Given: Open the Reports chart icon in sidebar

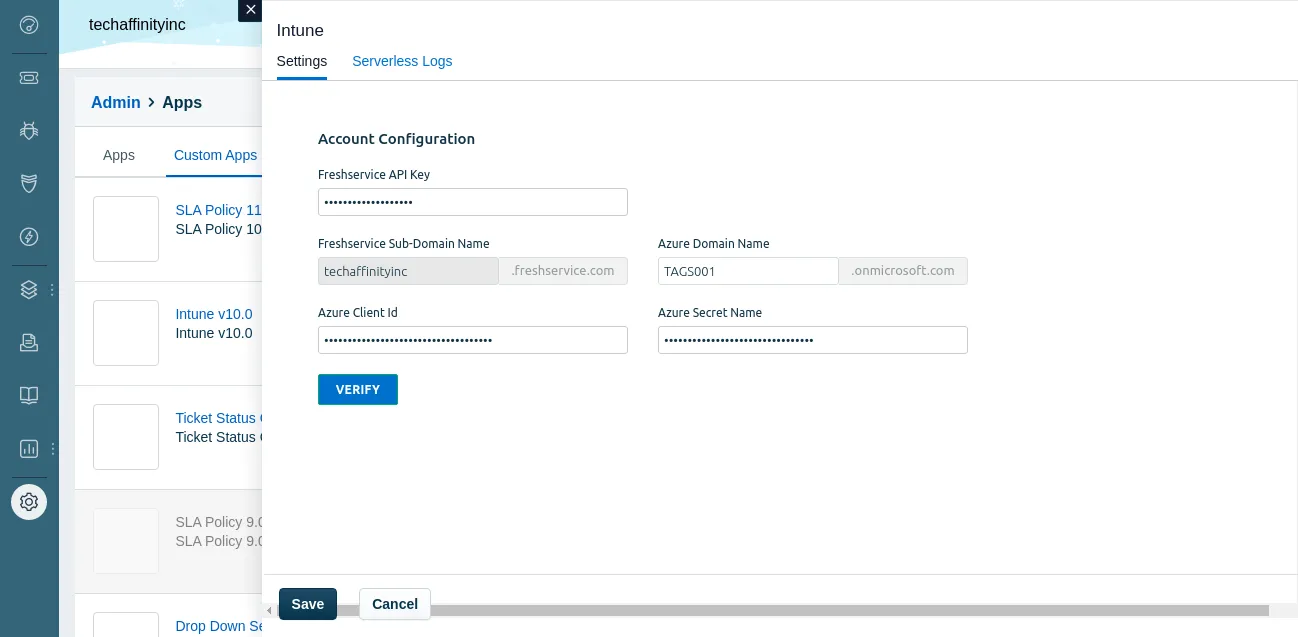Looking at the screenshot, I should pos(29,448).
